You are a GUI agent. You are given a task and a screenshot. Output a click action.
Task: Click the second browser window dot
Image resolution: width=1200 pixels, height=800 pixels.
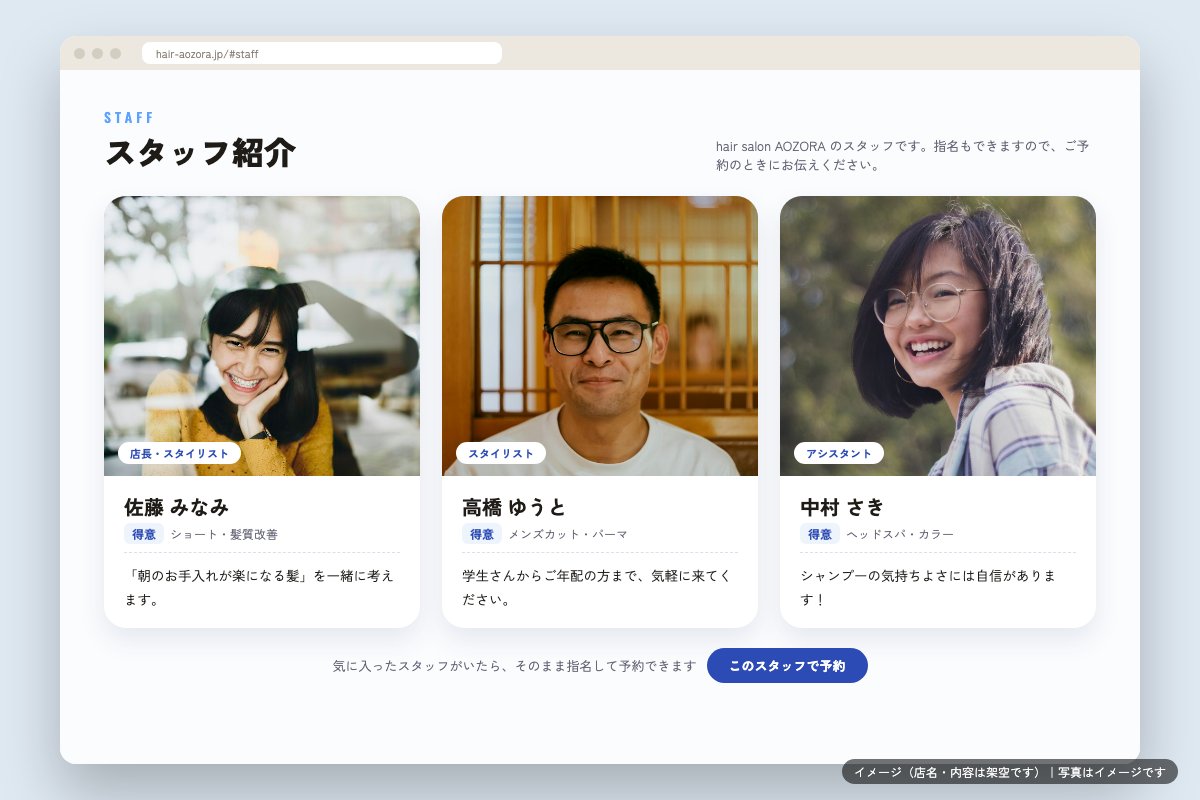tap(98, 53)
